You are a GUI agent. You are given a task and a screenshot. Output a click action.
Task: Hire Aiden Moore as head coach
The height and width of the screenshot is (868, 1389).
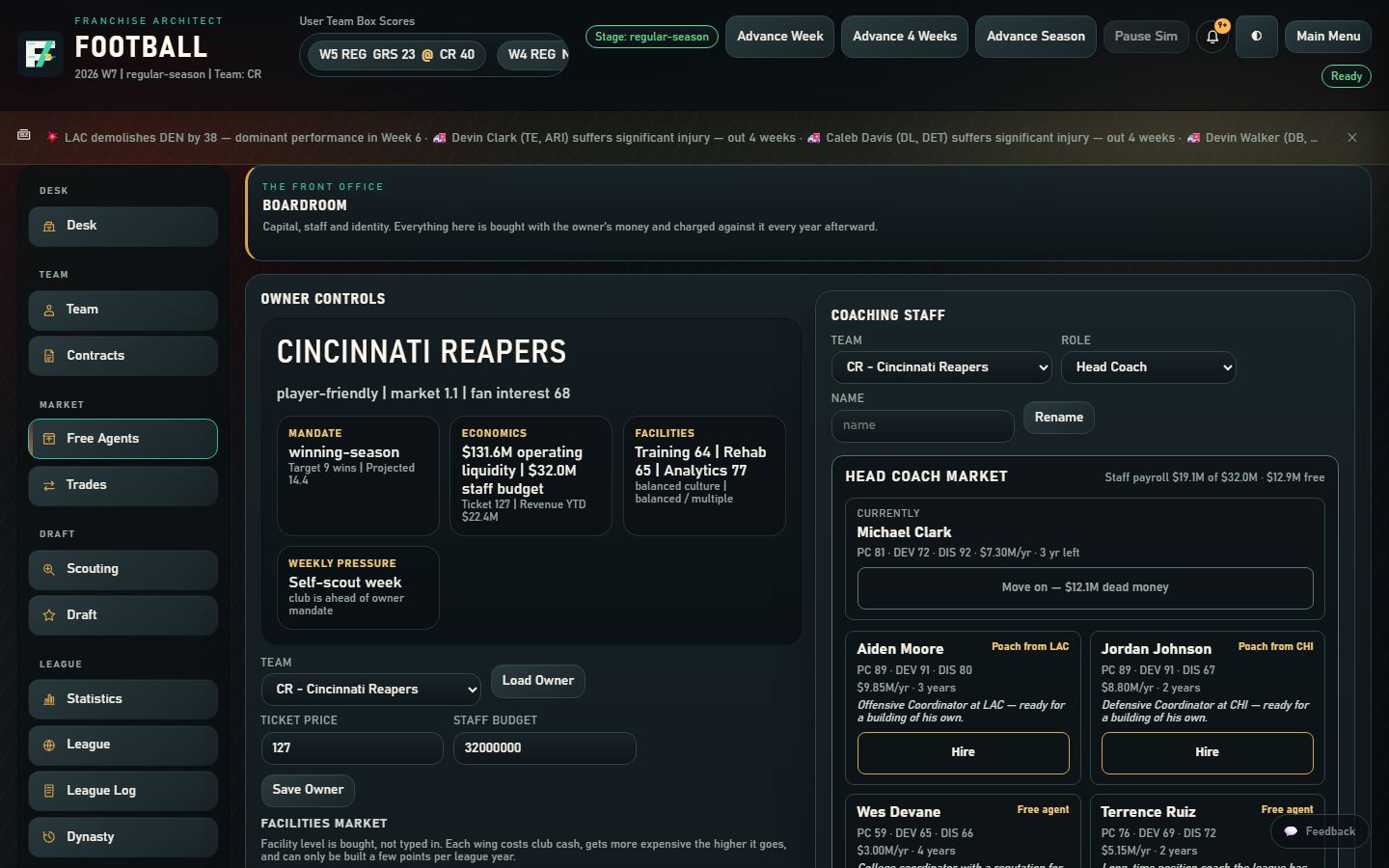964,752
